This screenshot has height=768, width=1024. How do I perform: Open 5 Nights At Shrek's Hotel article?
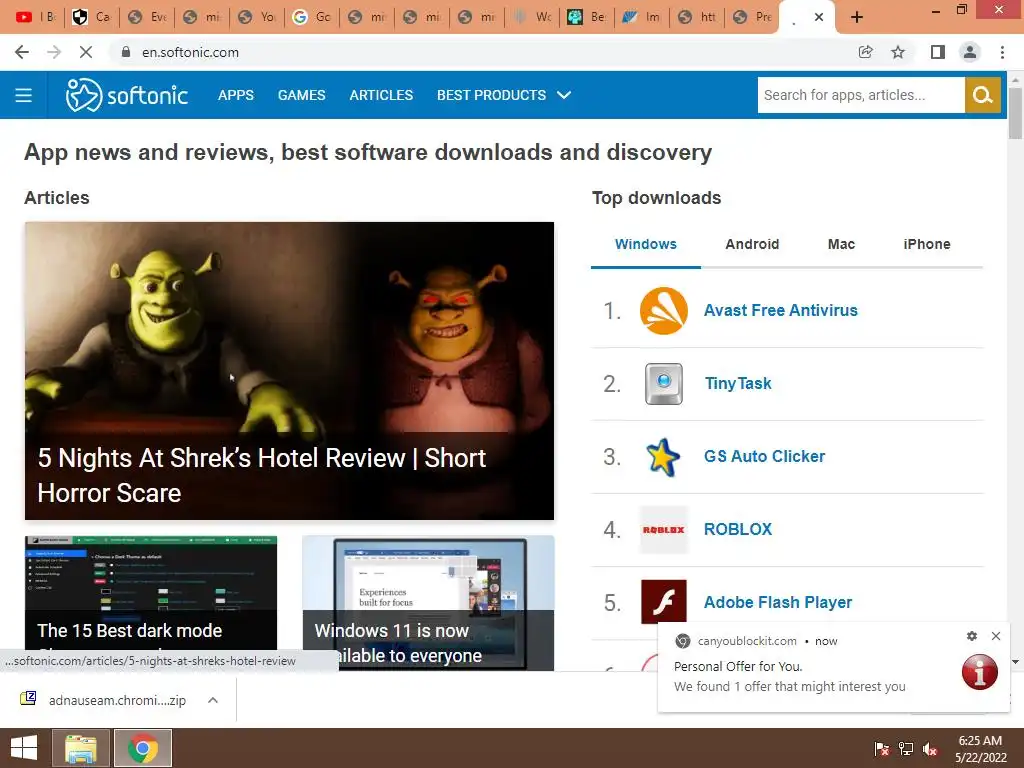pos(289,371)
